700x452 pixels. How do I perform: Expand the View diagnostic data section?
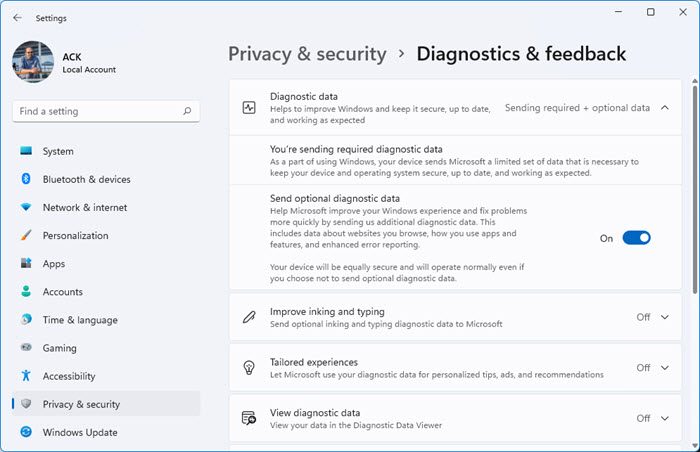[666, 418]
